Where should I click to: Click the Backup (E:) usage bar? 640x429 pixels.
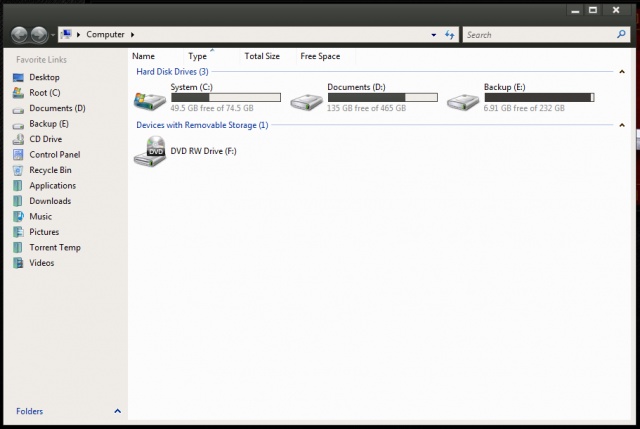(x=539, y=98)
